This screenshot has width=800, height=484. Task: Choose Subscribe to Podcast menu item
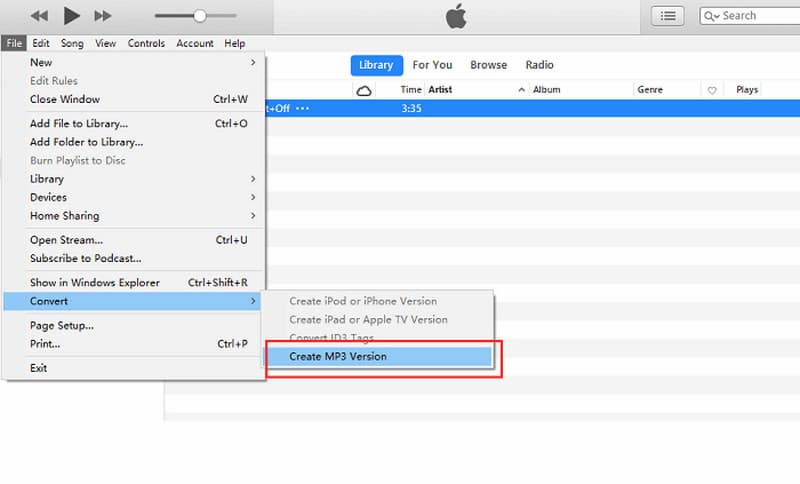[134, 259]
